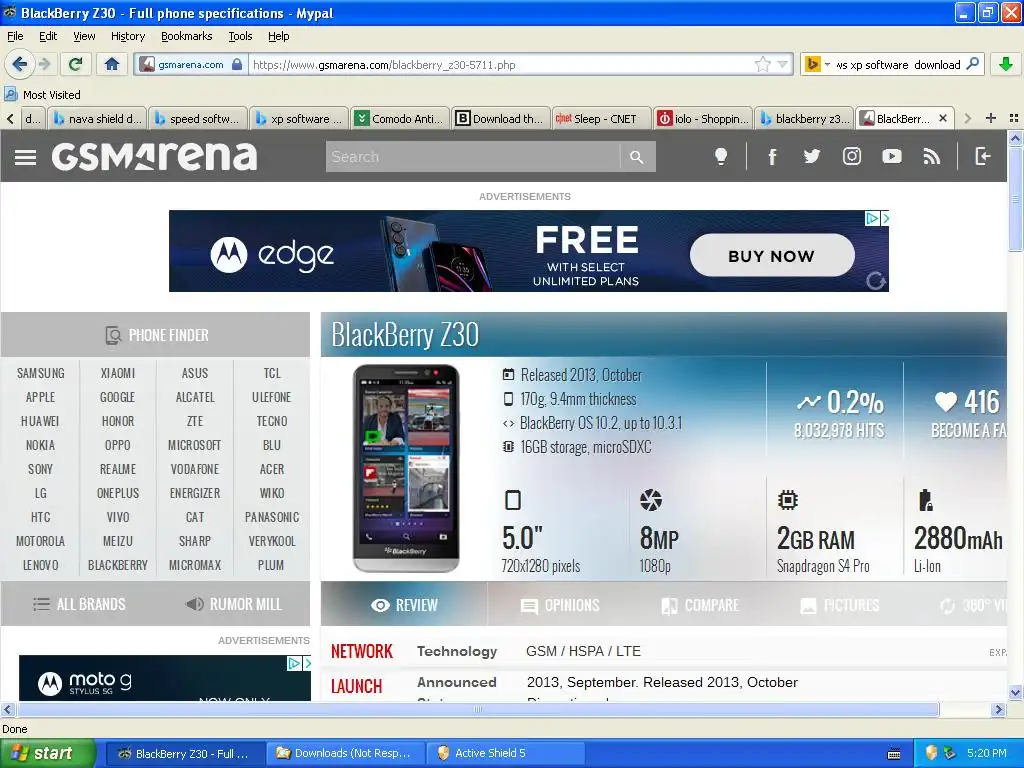
Task: Click the vertical scrollbar down arrow
Action: coord(1015,692)
